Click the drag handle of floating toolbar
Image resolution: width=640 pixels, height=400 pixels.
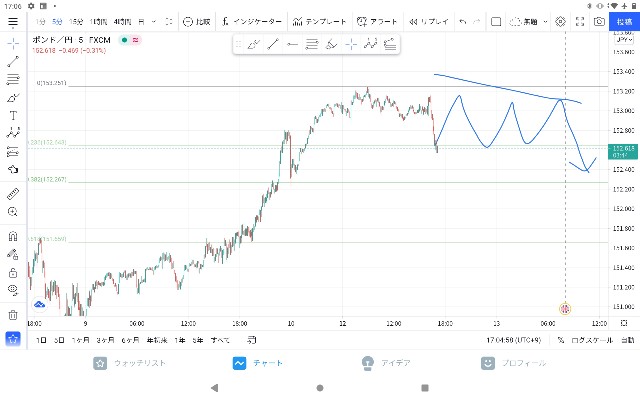pos(239,44)
